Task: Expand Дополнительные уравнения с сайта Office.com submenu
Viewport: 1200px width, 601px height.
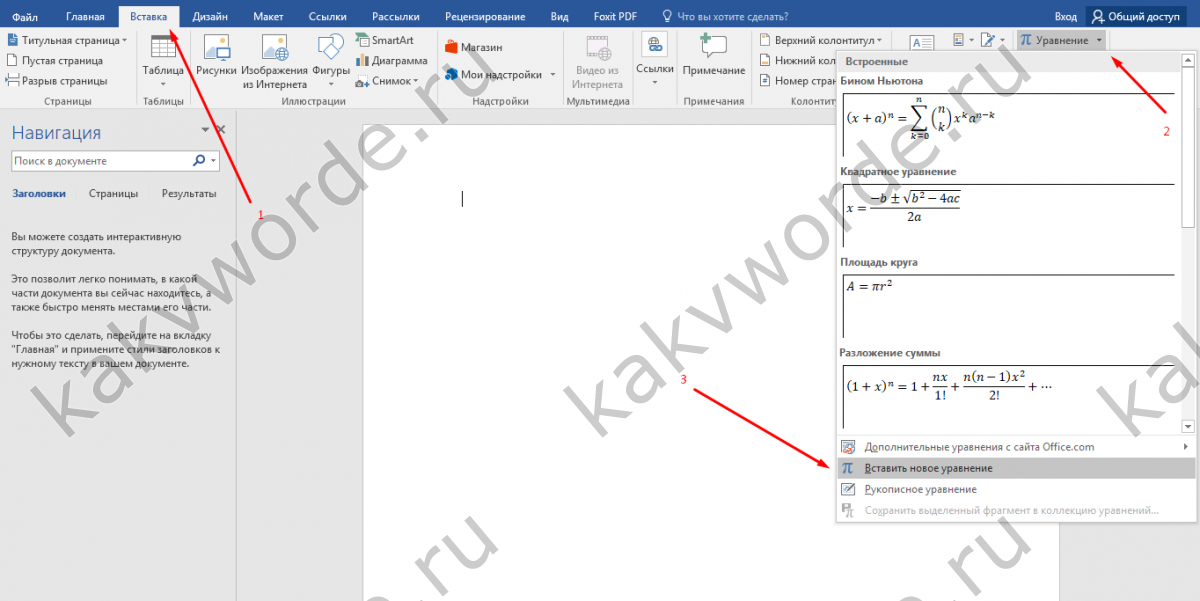Action: 1186,447
